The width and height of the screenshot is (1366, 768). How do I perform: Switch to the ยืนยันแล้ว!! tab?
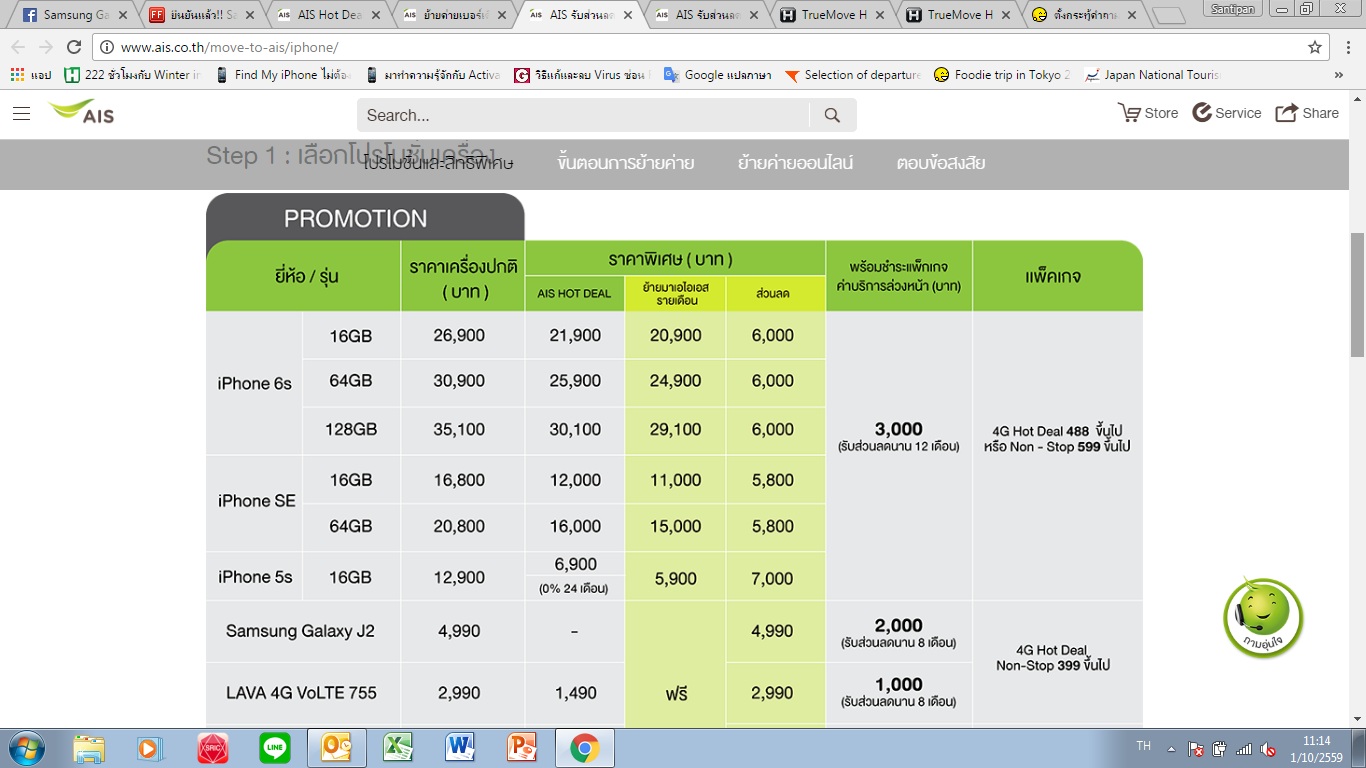[x=201, y=15]
